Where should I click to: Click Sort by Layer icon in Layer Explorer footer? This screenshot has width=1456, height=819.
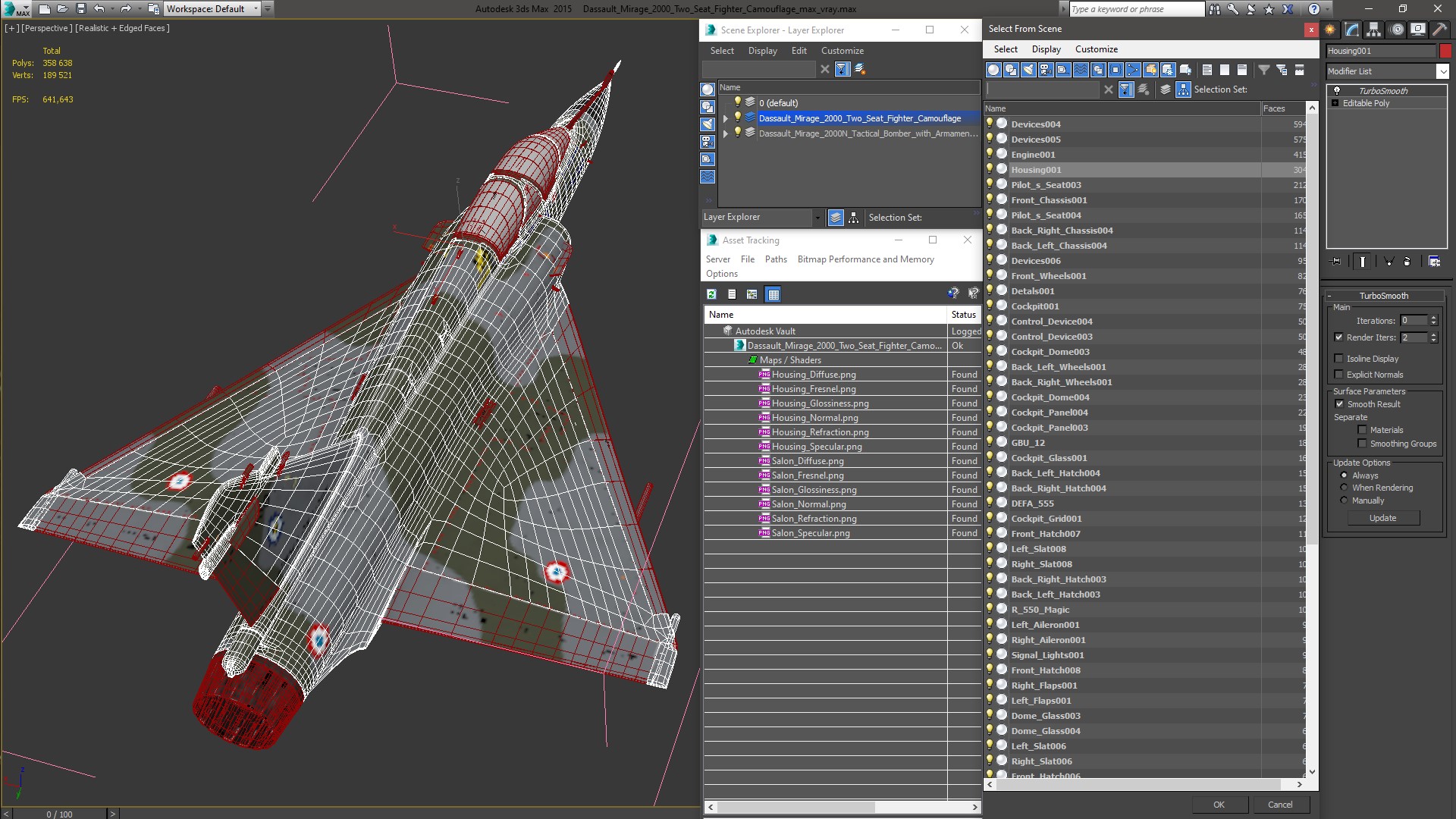click(x=836, y=218)
